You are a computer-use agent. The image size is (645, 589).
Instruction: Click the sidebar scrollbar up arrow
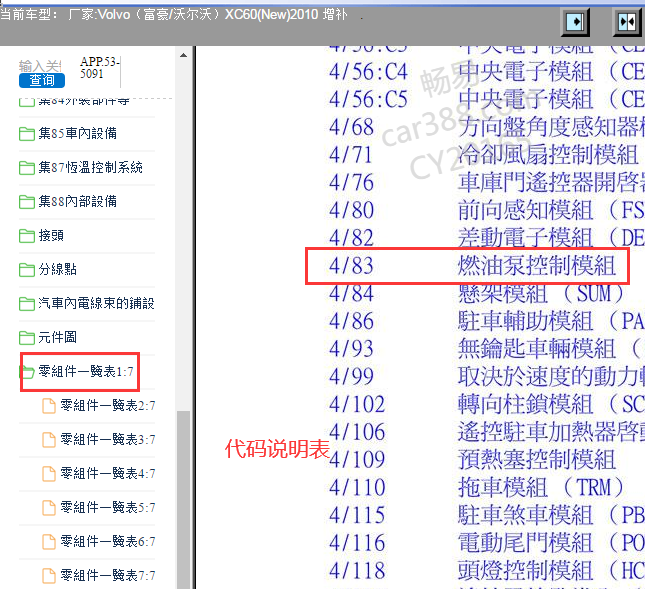(x=183, y=55)
